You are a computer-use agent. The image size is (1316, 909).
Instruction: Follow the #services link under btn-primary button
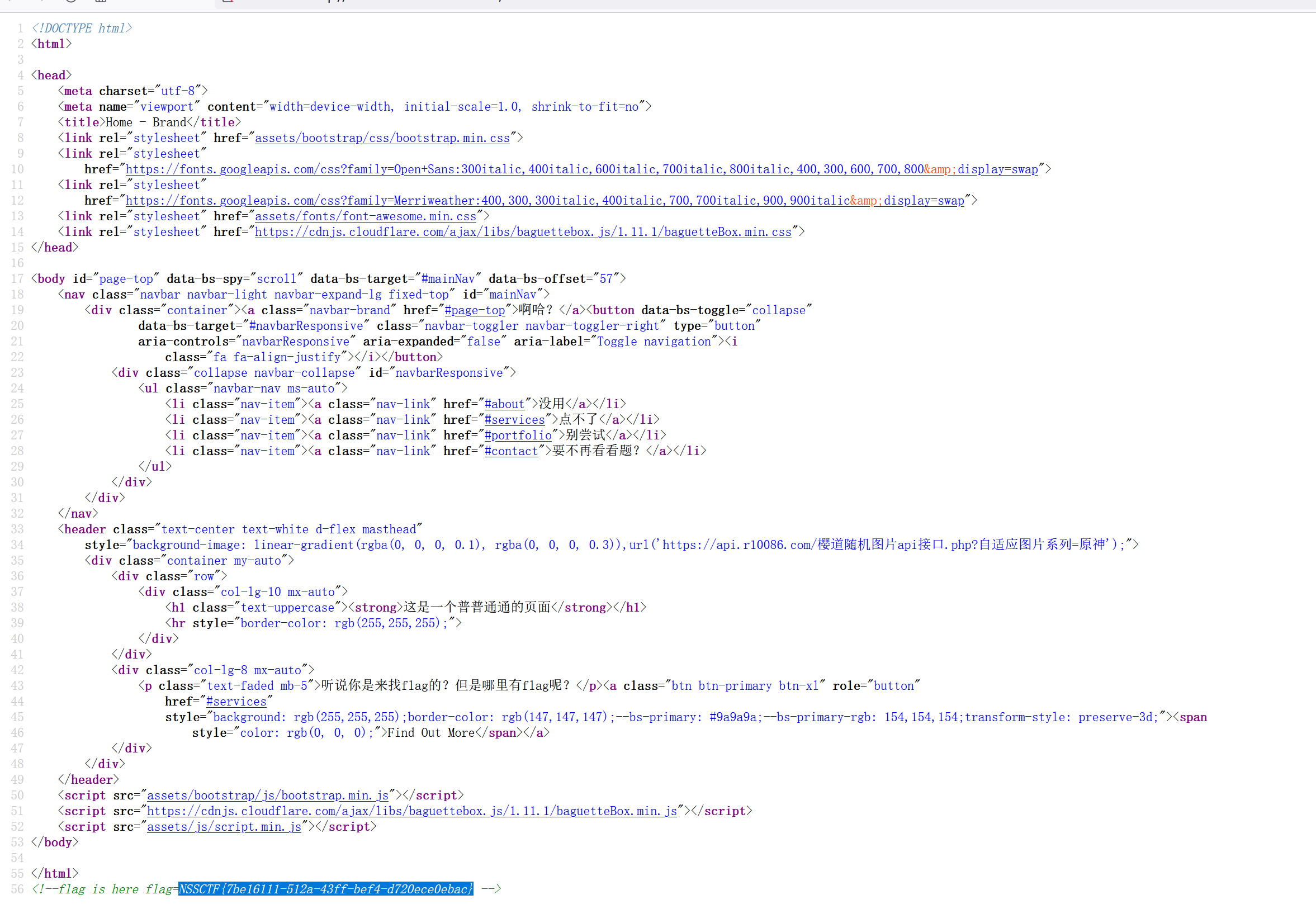pos(236,702)
